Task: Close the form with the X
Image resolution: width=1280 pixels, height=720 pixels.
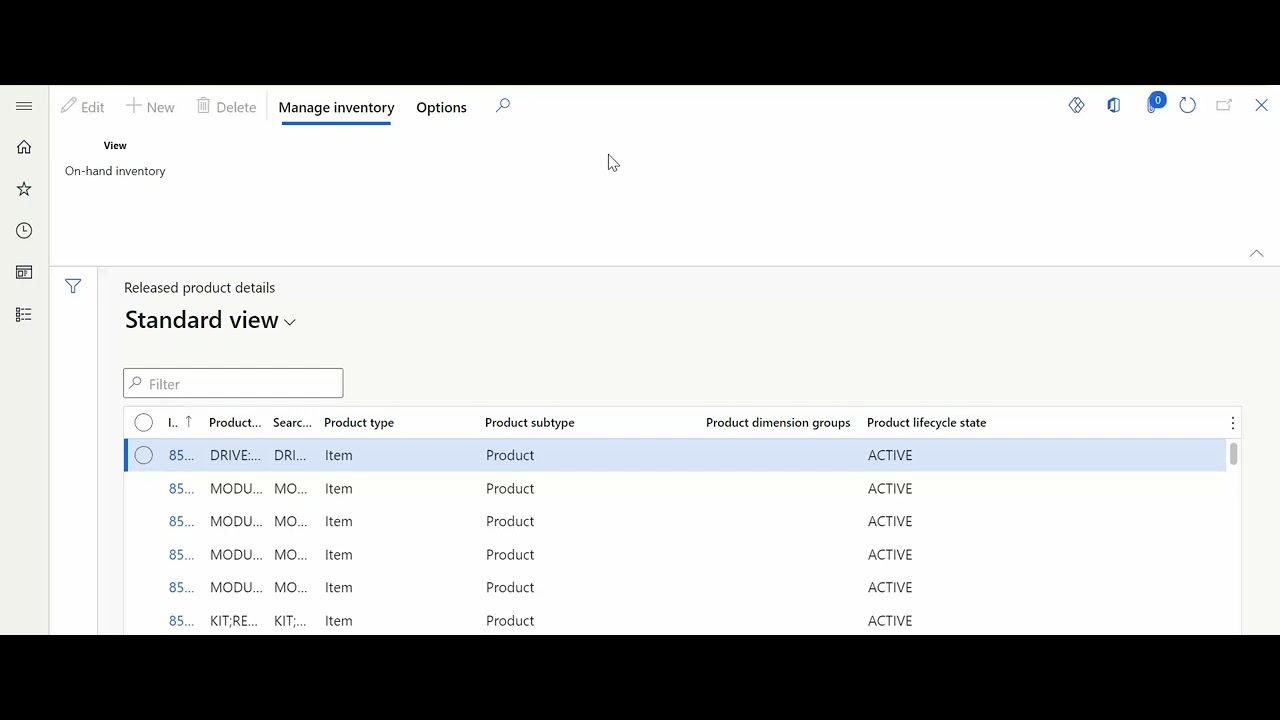Action: pyautogui.click(x=1261, y=105)
